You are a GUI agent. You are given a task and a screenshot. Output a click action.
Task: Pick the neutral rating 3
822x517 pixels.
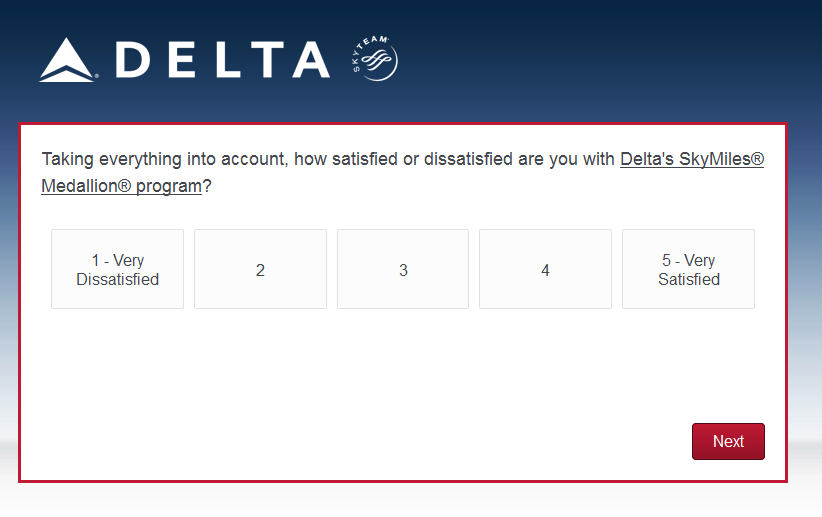point(403,270)
